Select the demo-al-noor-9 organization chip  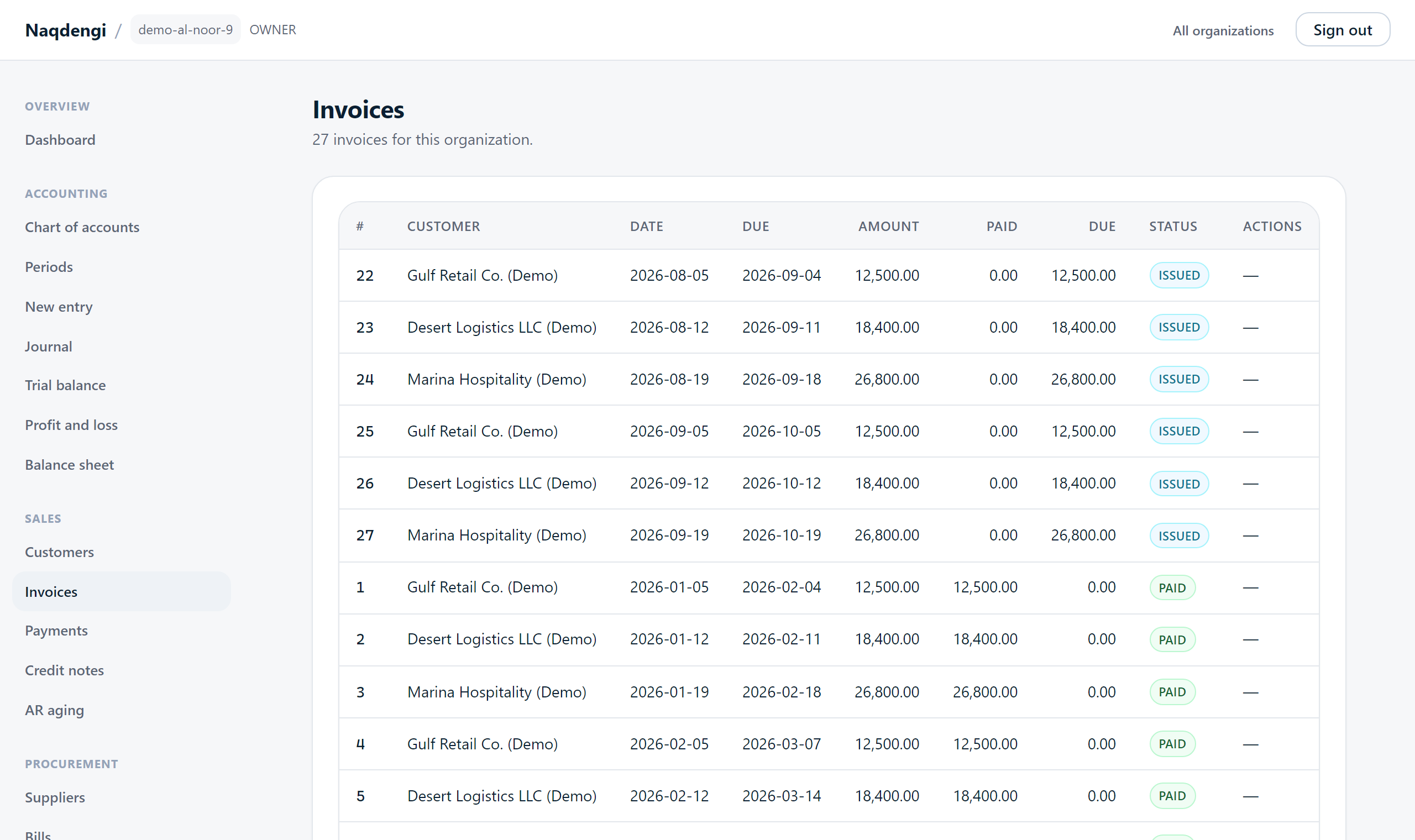click(185, 29)
